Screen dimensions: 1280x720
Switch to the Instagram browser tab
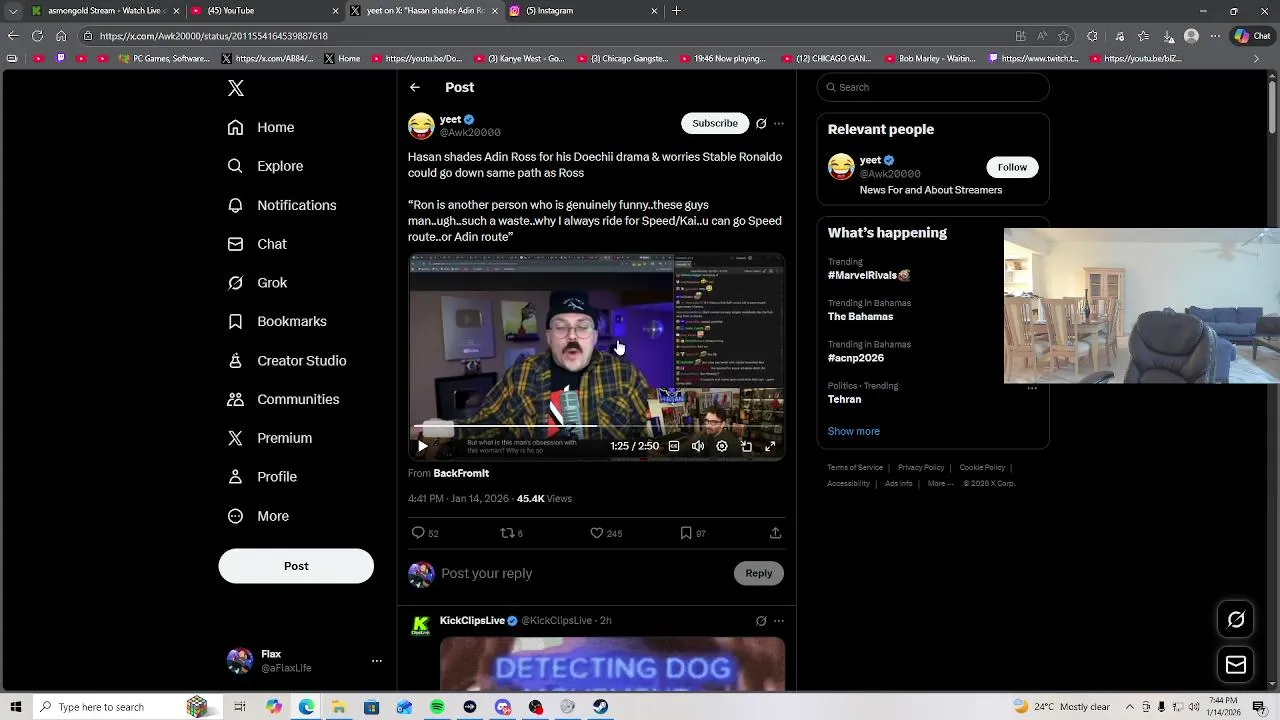click(x=584, y=11)
